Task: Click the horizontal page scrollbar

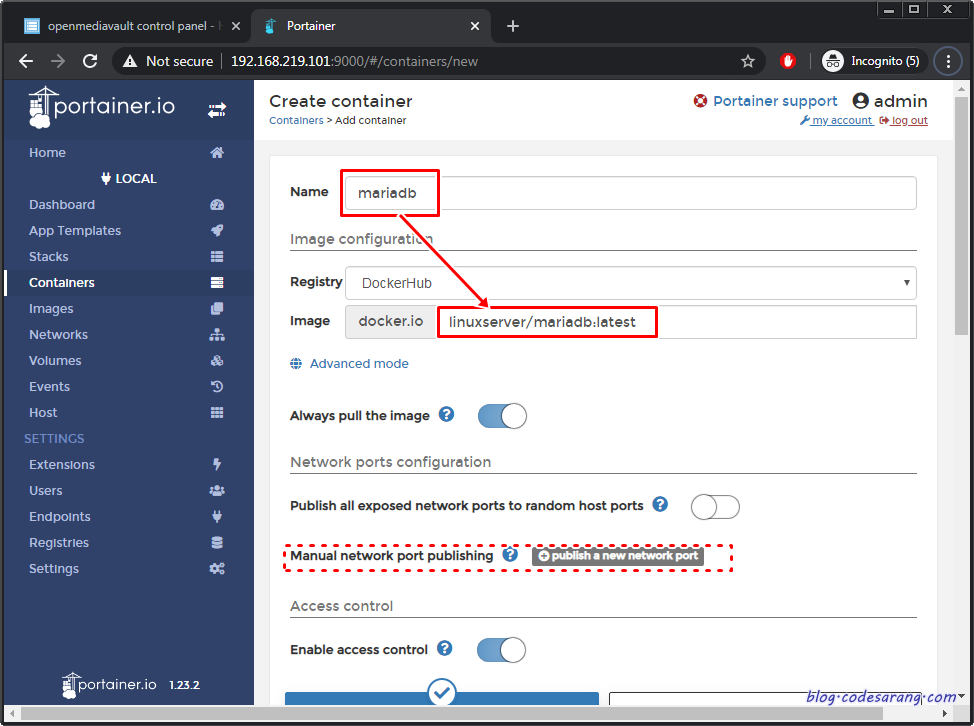Action: coord(452,714)
